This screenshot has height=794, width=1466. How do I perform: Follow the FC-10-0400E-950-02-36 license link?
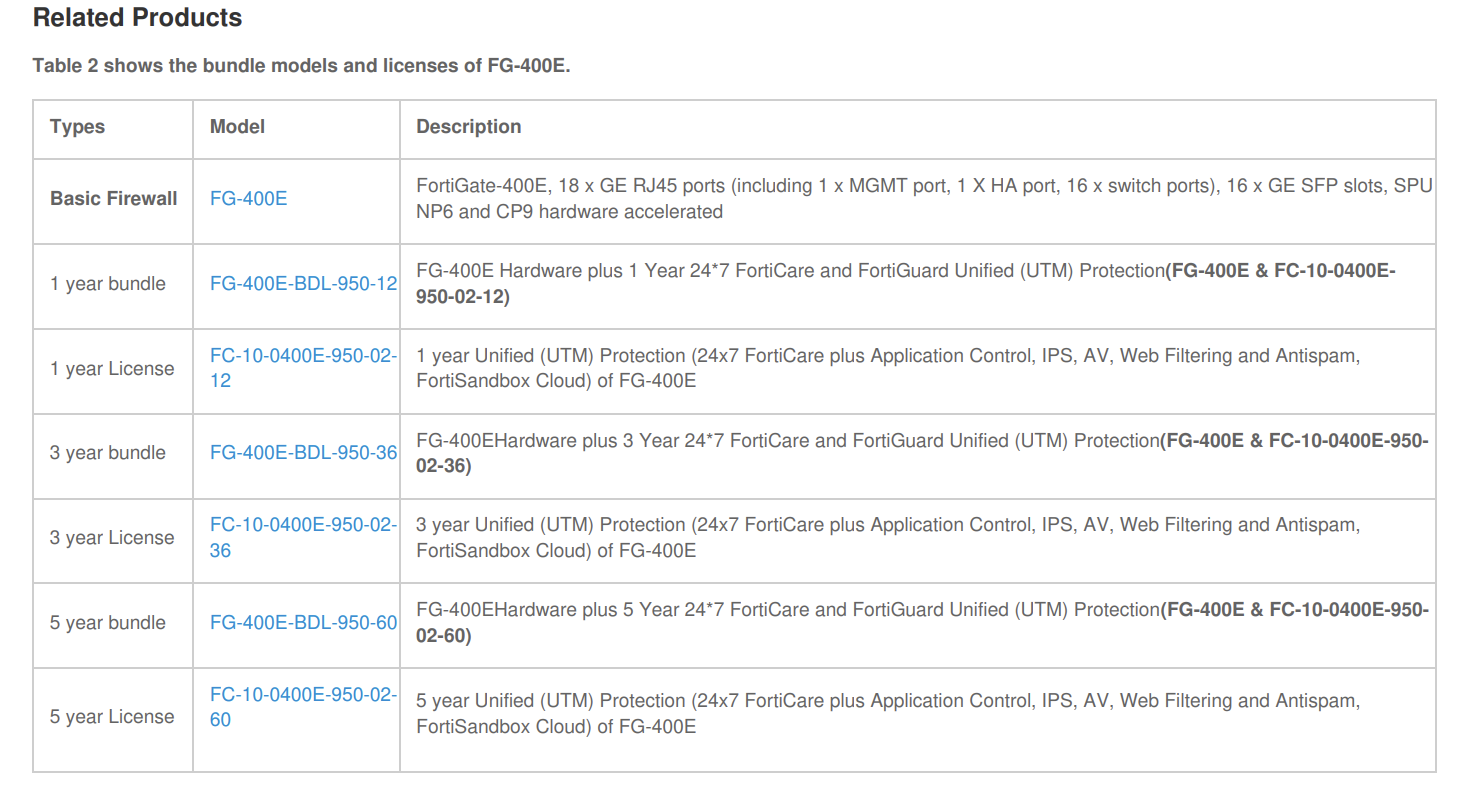(x=302, y=525)
